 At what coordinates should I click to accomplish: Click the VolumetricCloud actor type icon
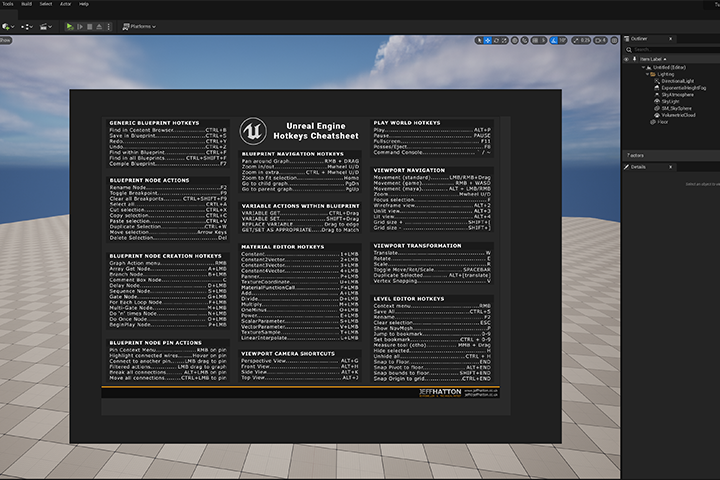pyautogui.click(x=657, y=115)
